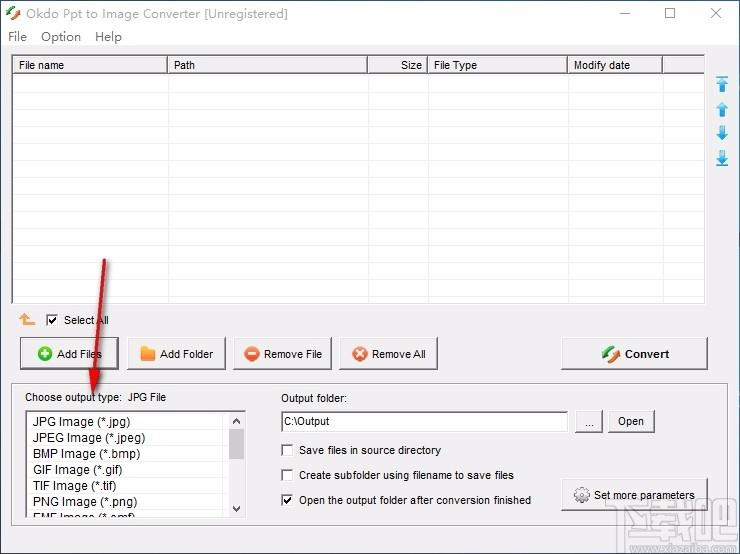The height and width of the screenshot is (554, 740).
Task: Open Set more parameters gear button
Action: click(x=634, y=495)
